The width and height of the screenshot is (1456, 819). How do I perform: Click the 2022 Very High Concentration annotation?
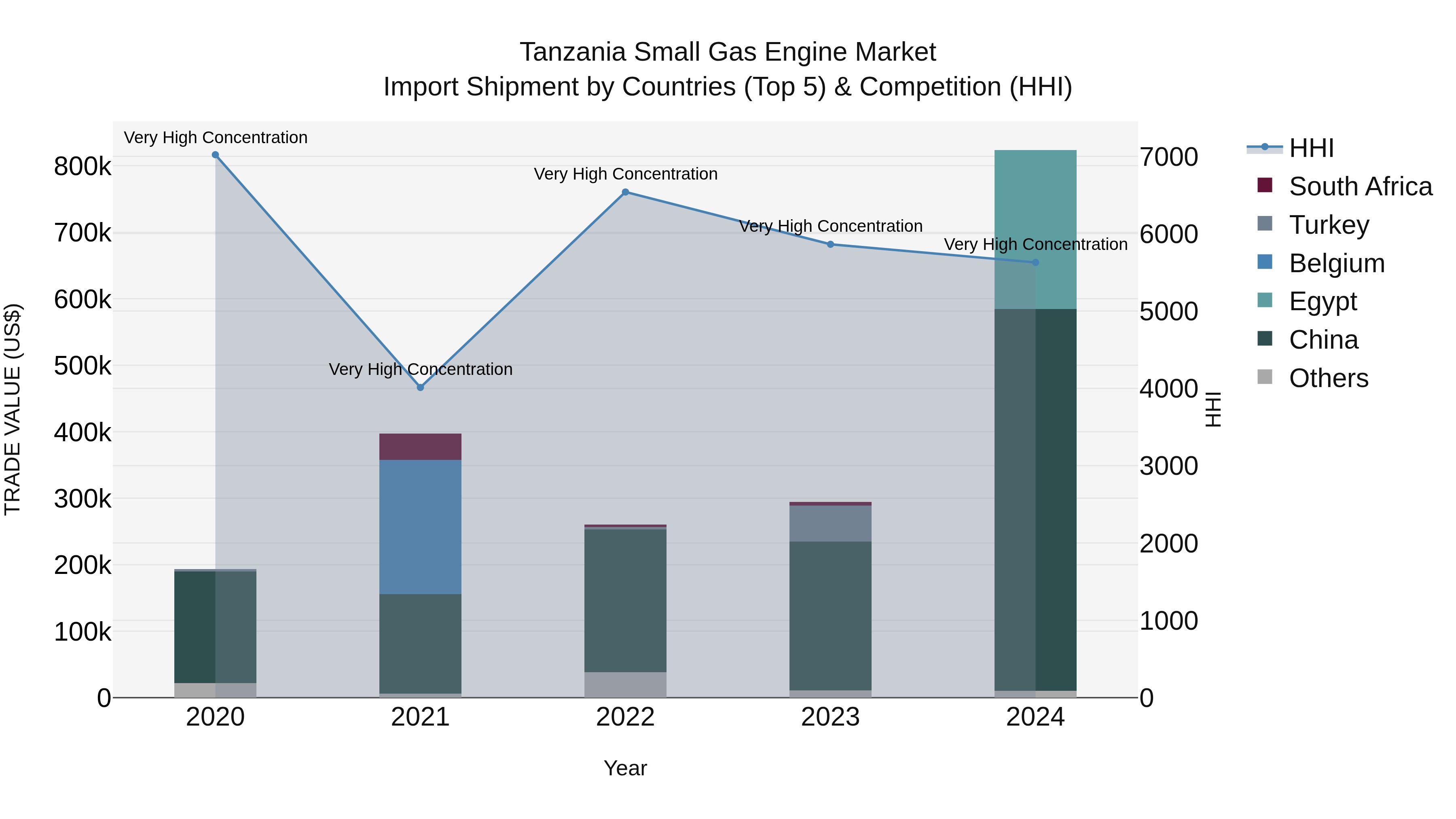coord(626,174)
